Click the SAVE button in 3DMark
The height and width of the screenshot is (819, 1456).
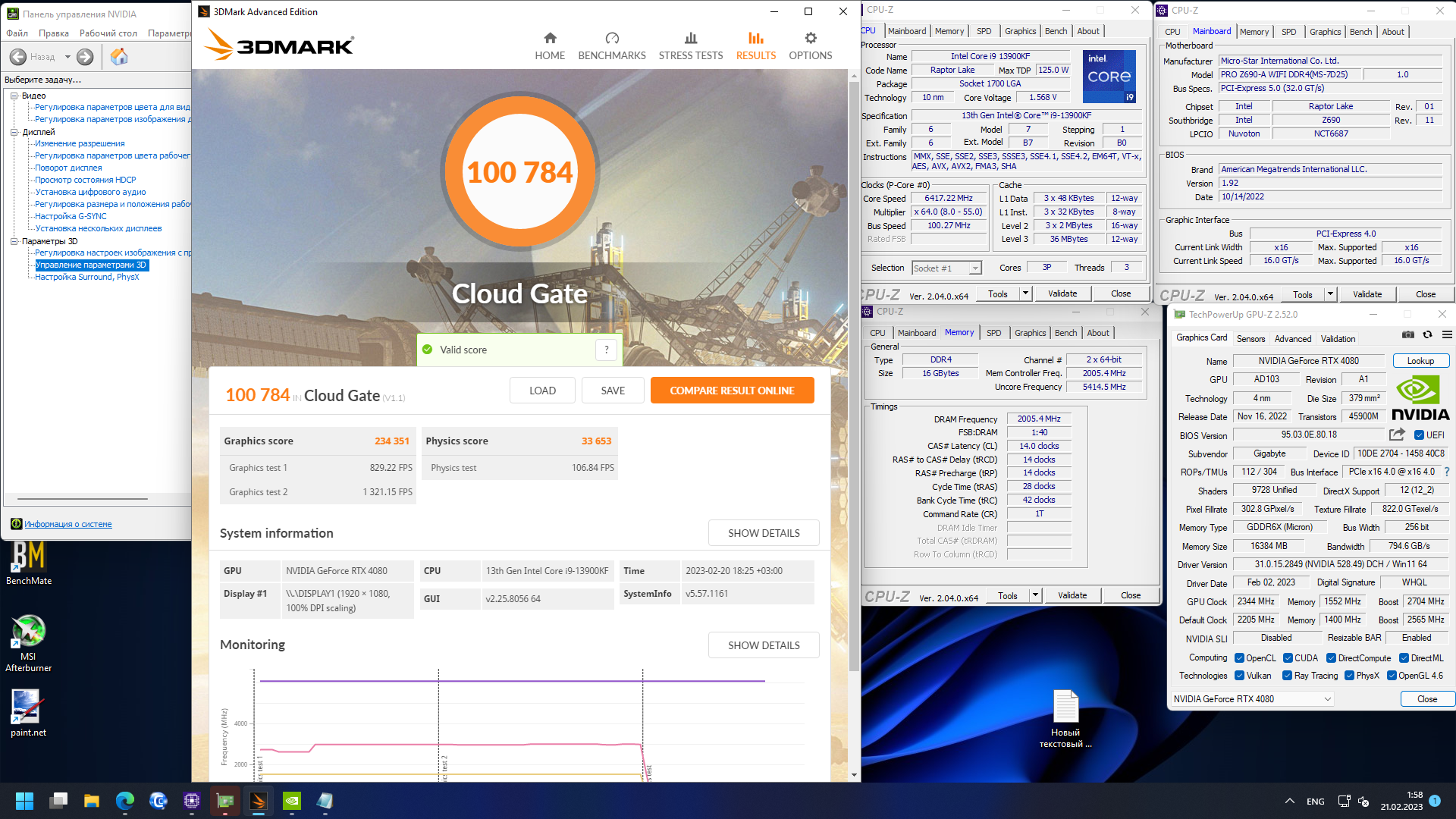click(x=613, y=391)
